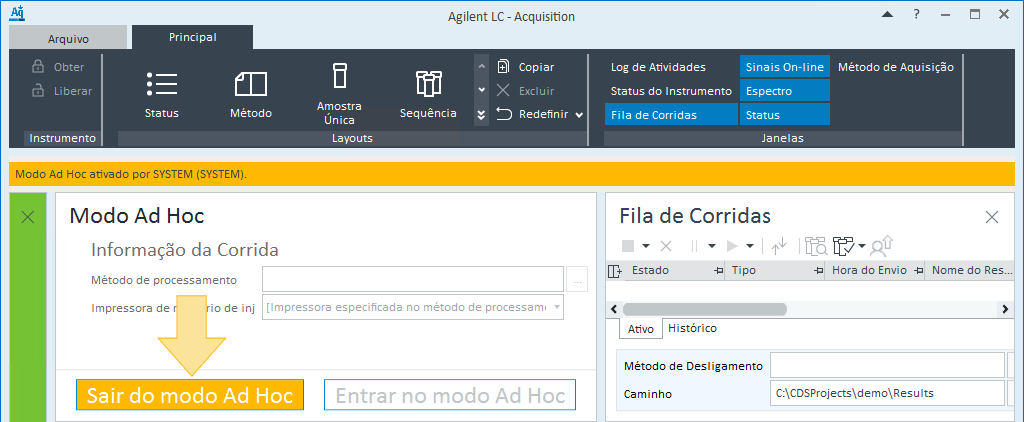Switch to the Ativo tab
Viewport: 1024px width, 422px height.
(x=641, y=329)
